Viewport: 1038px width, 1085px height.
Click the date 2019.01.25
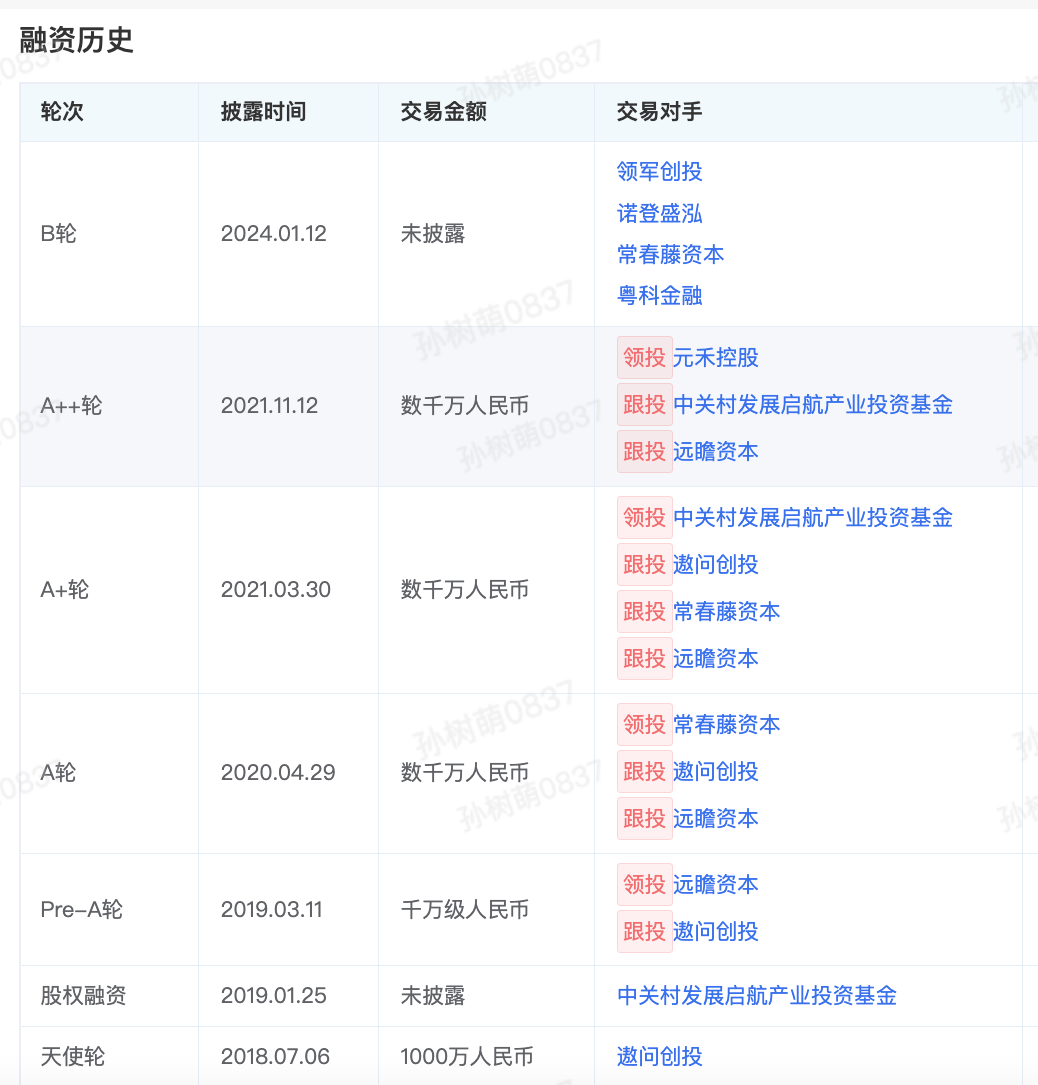[x=274, y=996]
